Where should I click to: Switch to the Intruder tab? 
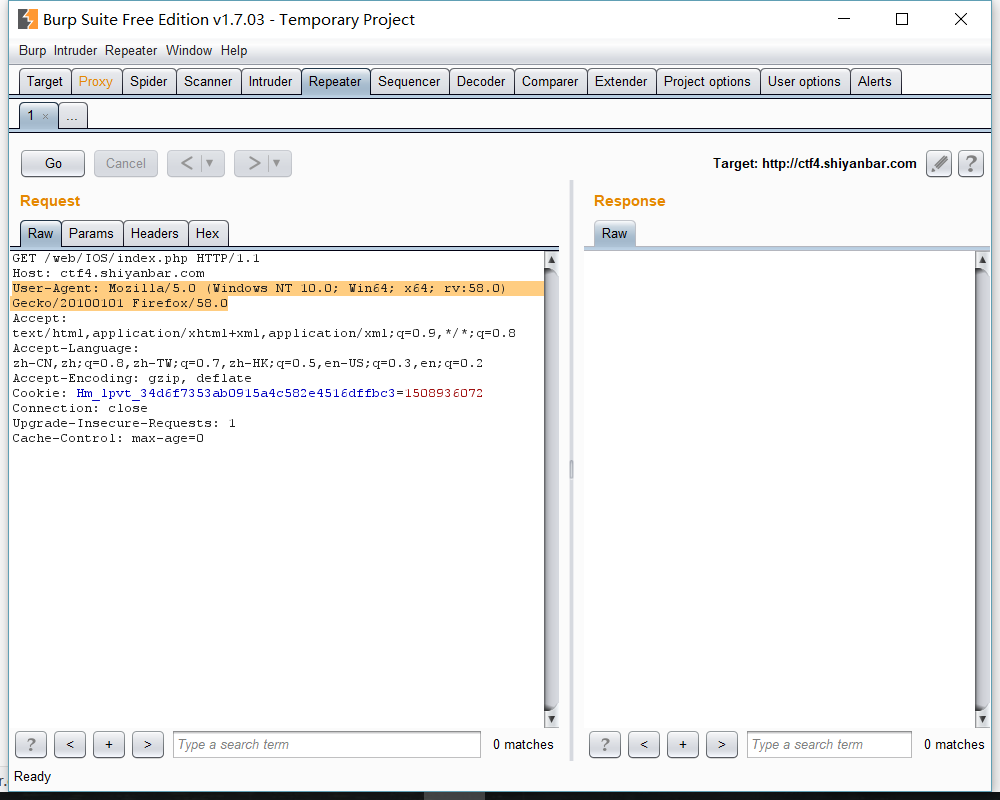tap(270, 82)
